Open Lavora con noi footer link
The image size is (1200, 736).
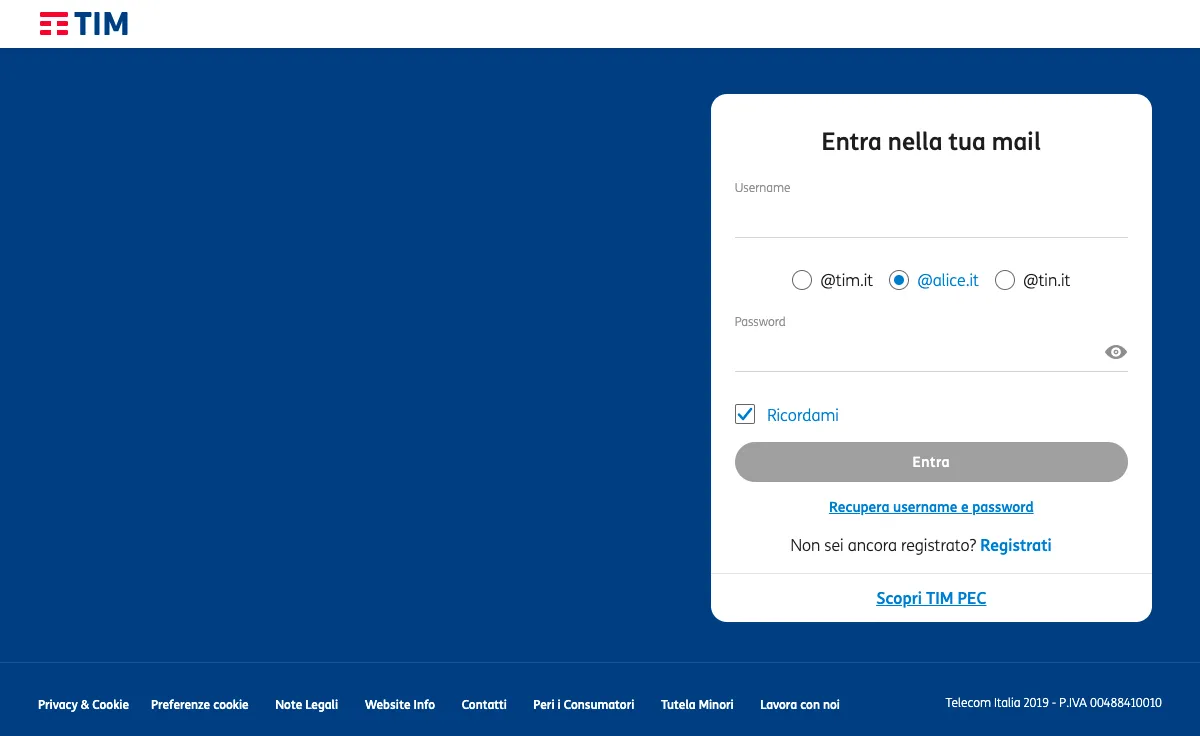(x=800, y=705)
